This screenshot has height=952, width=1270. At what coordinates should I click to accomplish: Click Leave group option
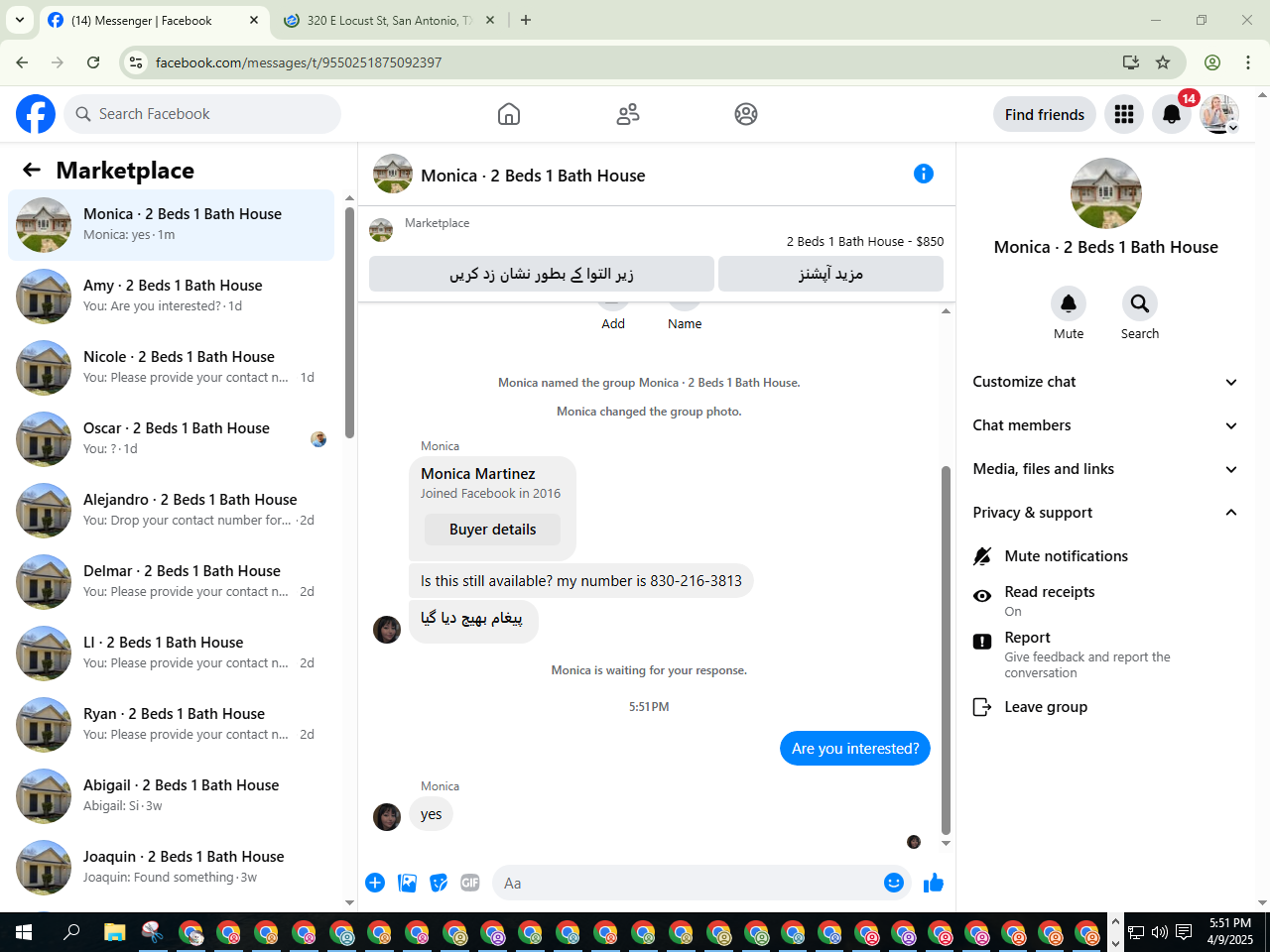point(1105,707)
